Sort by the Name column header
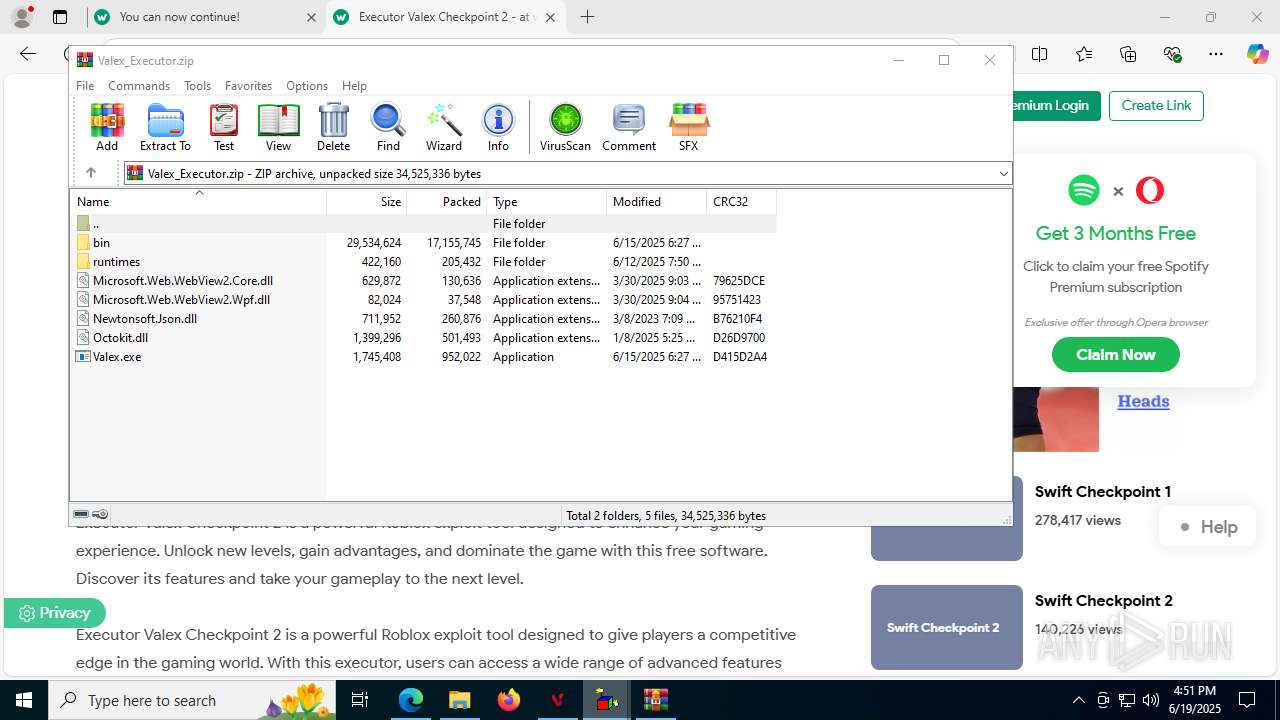Viewport: 1280px width, 720px height. tap(198, 202)
